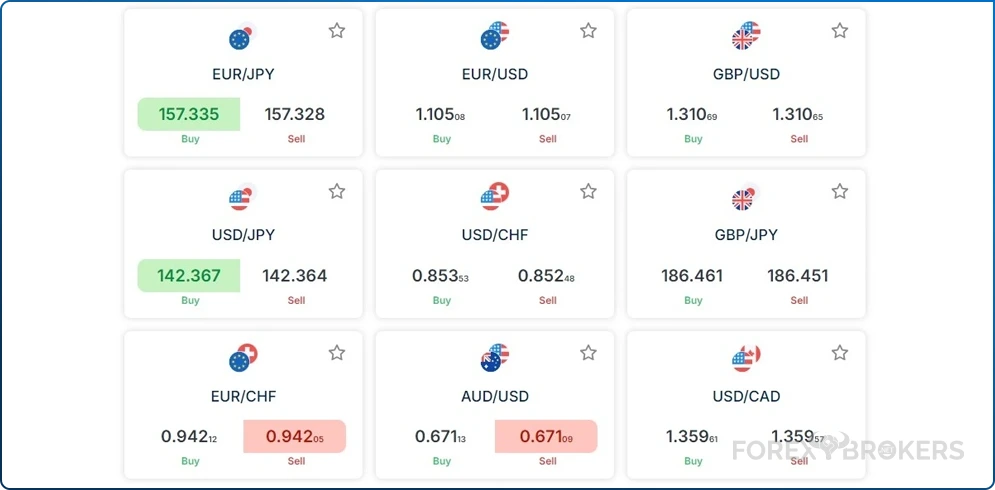Click the star on USD/CHF card
The height and width of the screenshot is (490, 995).
point(588,191)
